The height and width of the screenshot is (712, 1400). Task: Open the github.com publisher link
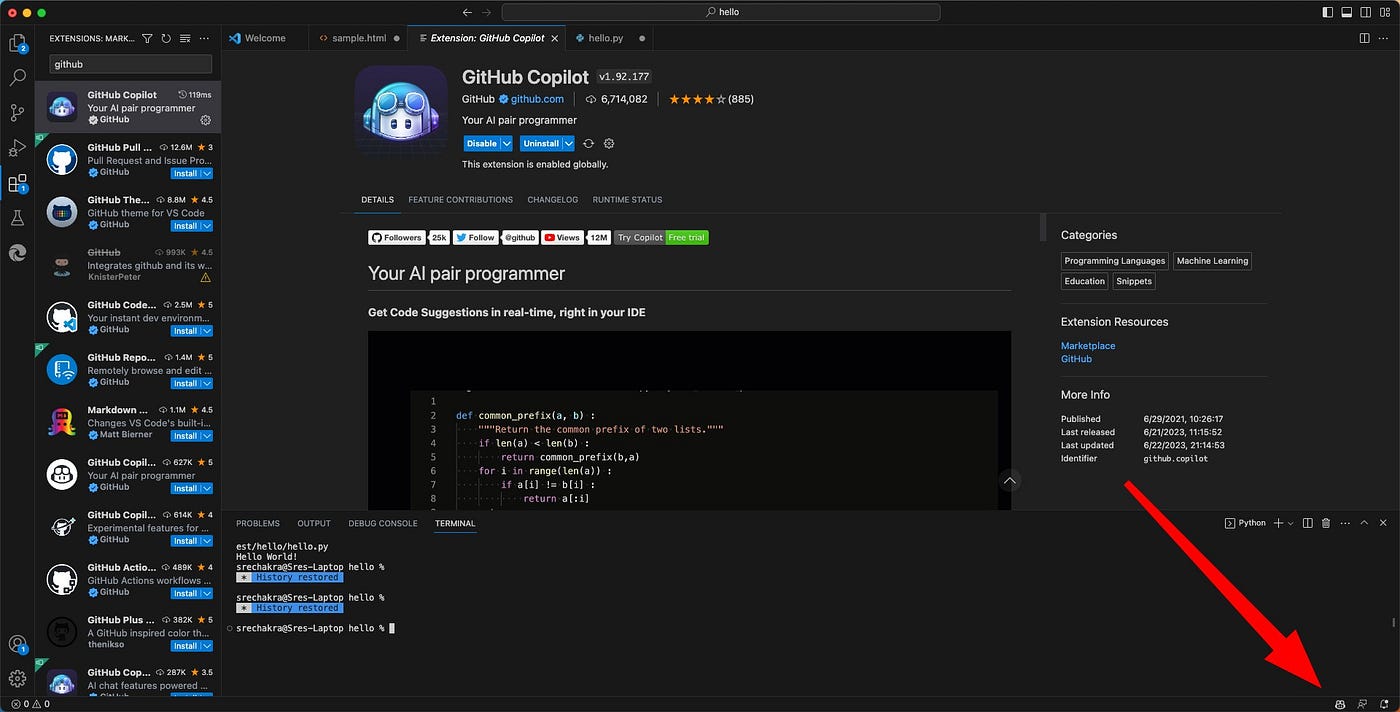[x=537, y=99]
